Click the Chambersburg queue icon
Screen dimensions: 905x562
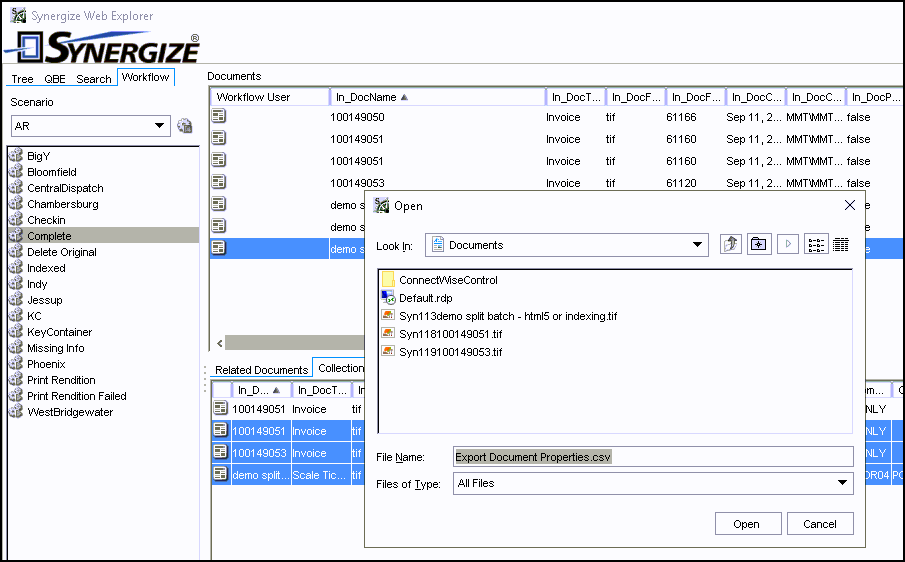(16, 204)
